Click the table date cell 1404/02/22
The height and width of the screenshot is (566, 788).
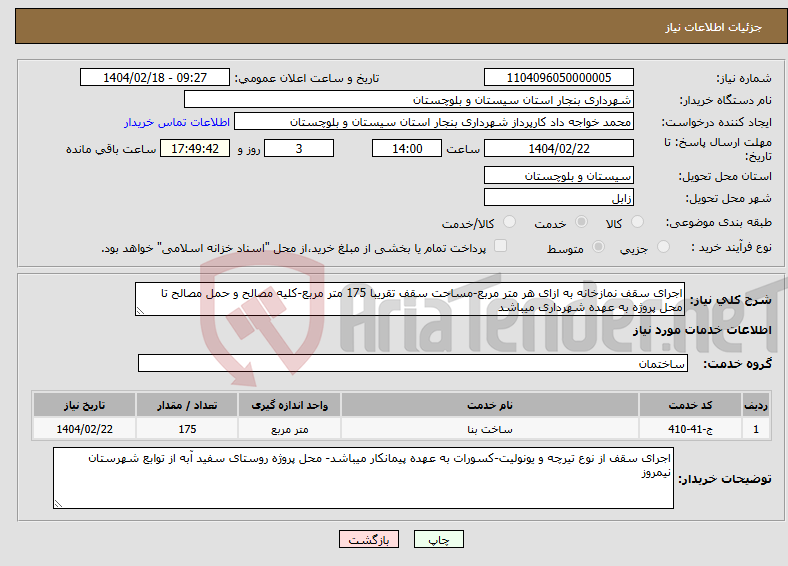[84, 429]
